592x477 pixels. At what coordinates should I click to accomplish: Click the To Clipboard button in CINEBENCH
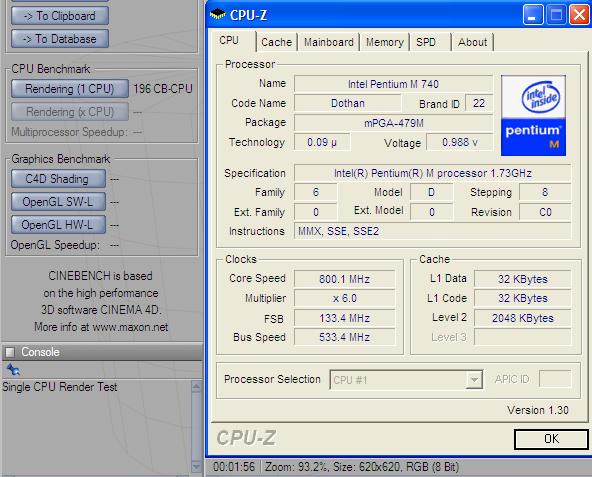coord(60,16)
